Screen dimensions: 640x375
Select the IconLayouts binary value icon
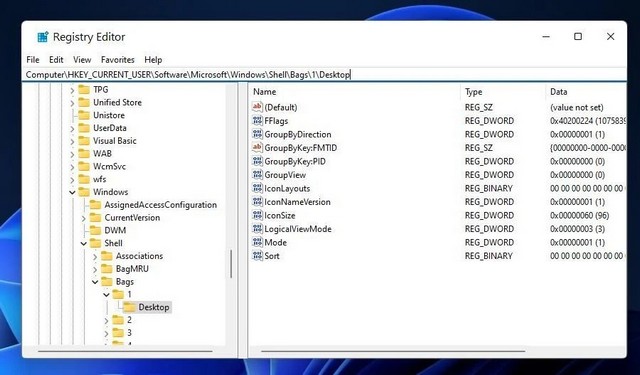click(x=257, y=188)
